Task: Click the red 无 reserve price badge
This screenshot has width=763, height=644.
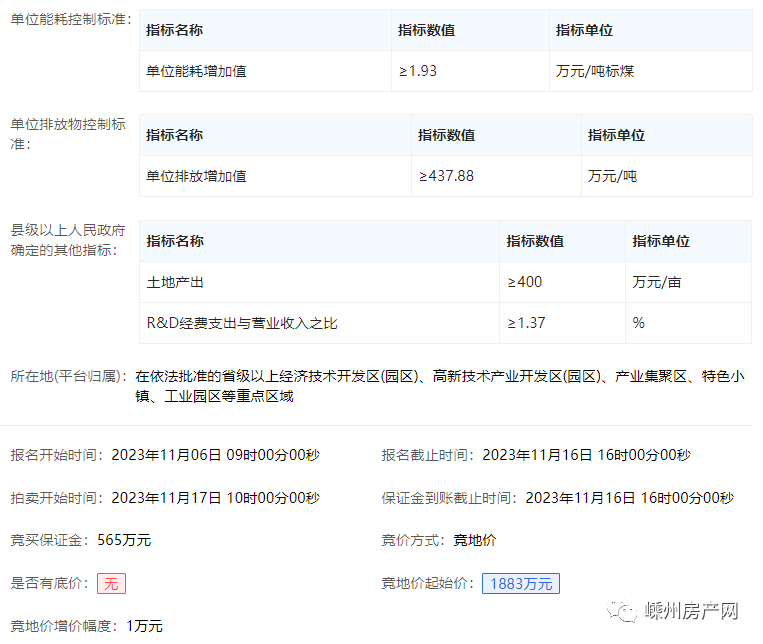Action: pyautogui.click(x=111, y=583)
